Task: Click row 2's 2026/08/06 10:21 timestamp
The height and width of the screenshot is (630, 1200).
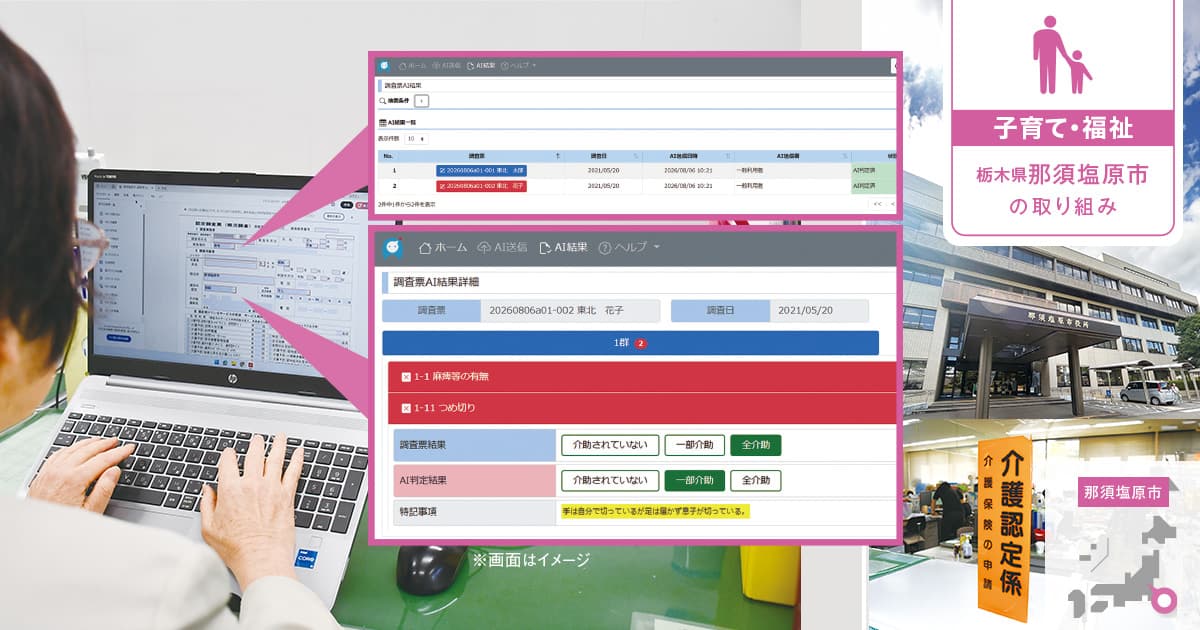Action: tap(688, 186)
